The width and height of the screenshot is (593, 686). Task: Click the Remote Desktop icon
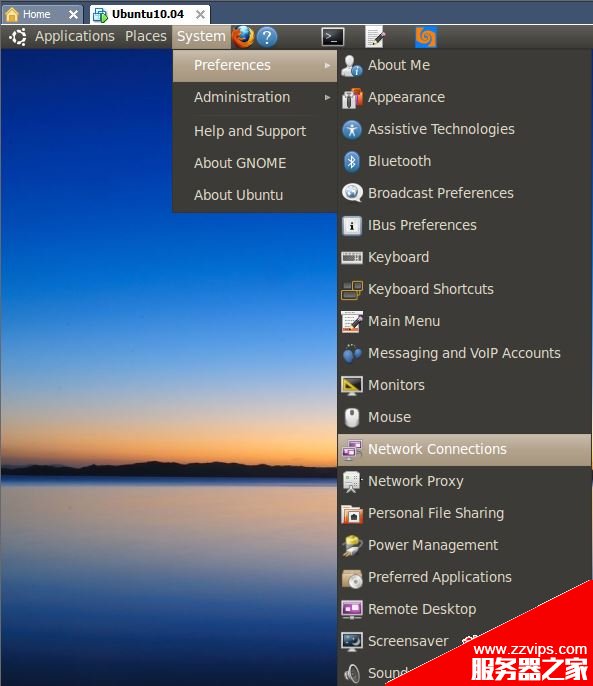pyautogui.click(x=352, y=609)
